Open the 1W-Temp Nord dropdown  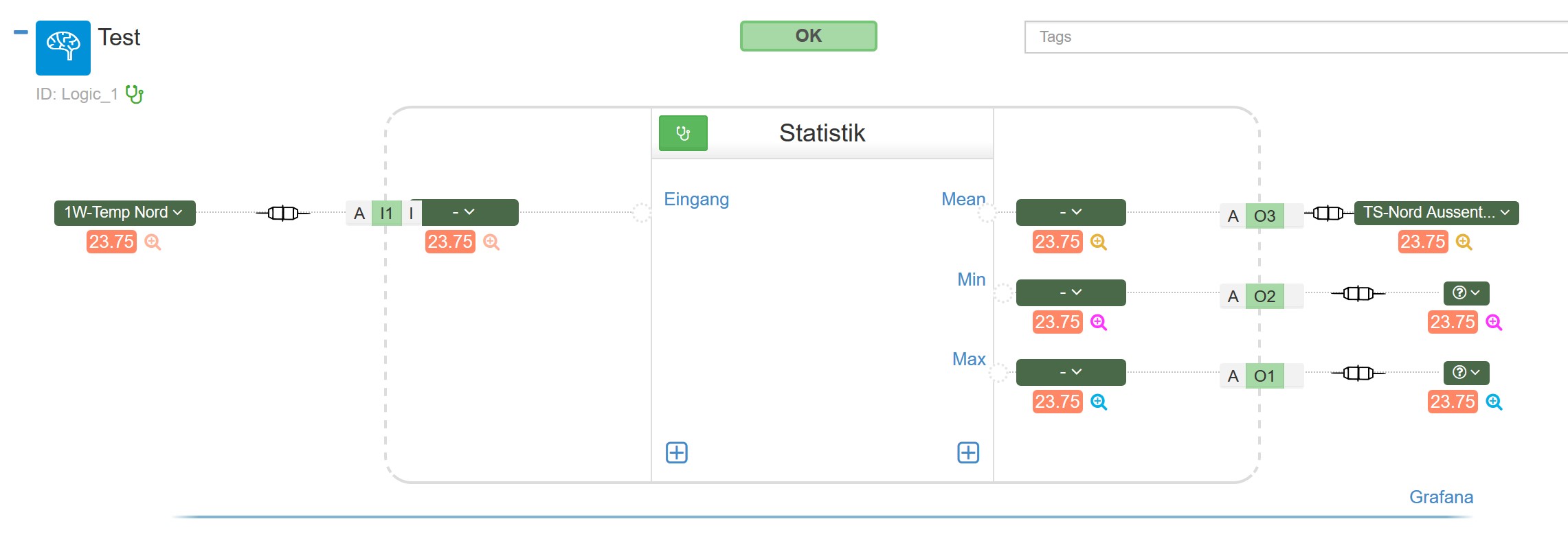[125, 213]
